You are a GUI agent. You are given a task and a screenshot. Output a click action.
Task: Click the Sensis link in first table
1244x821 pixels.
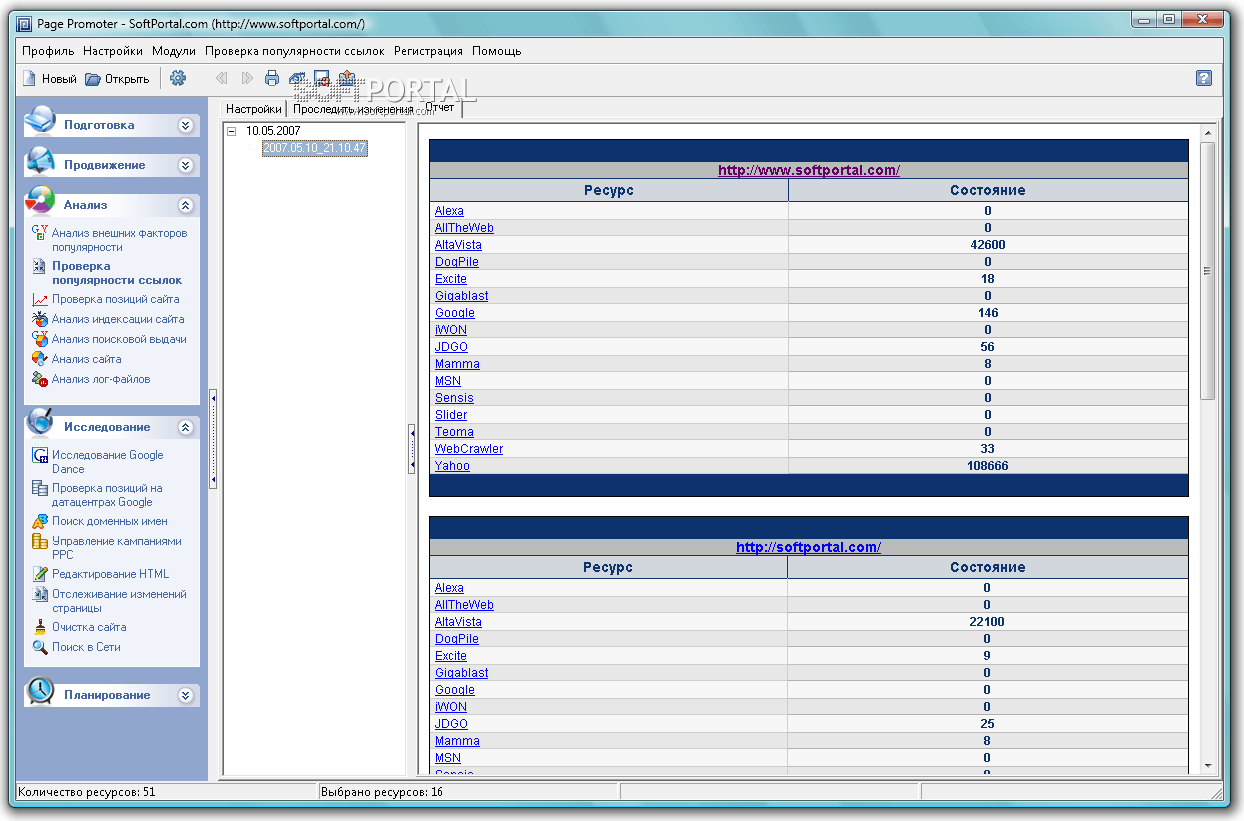point(454,398)
